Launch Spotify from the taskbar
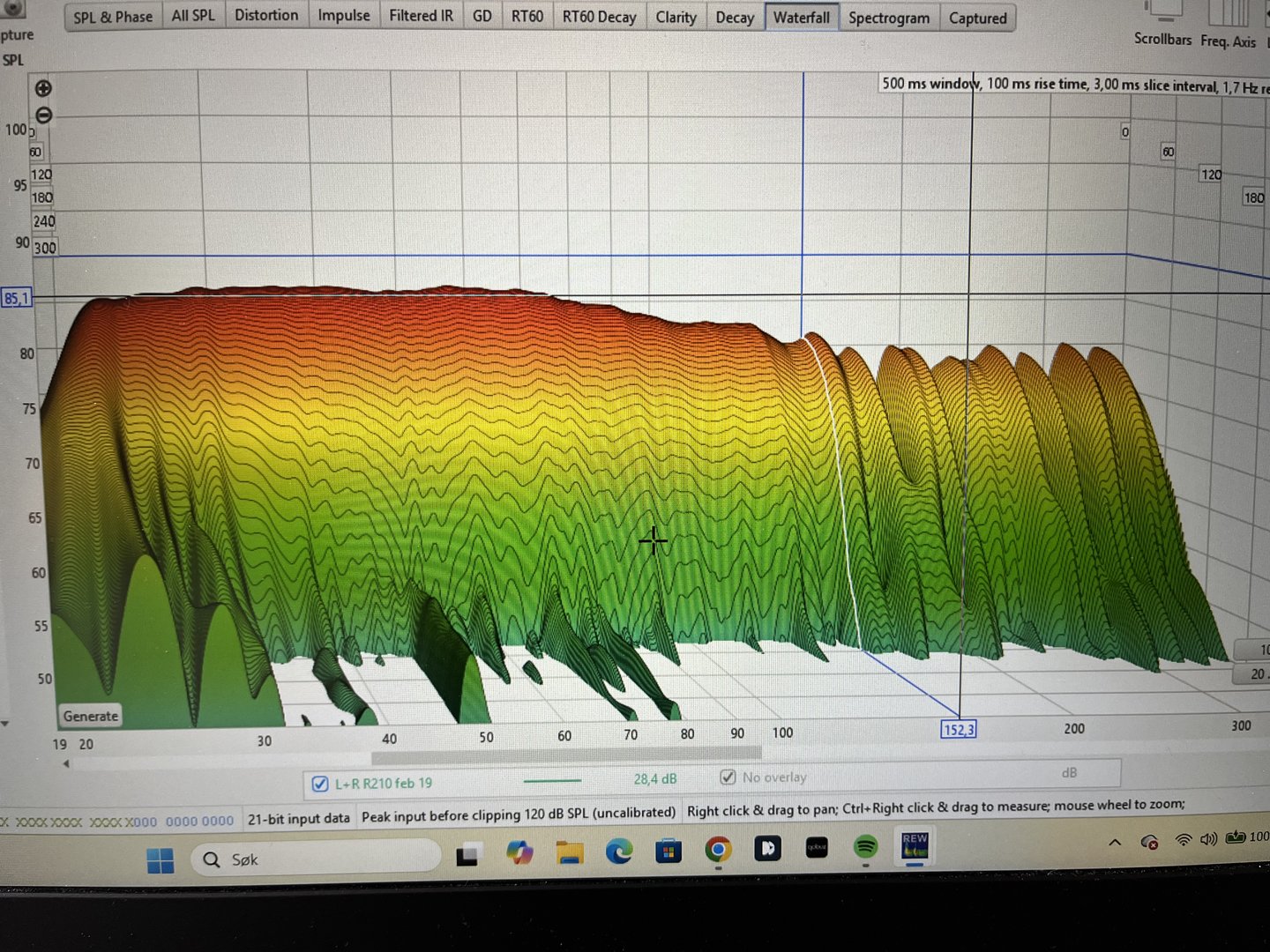Viewport: 1270px width, 952px height. (865, 848)
